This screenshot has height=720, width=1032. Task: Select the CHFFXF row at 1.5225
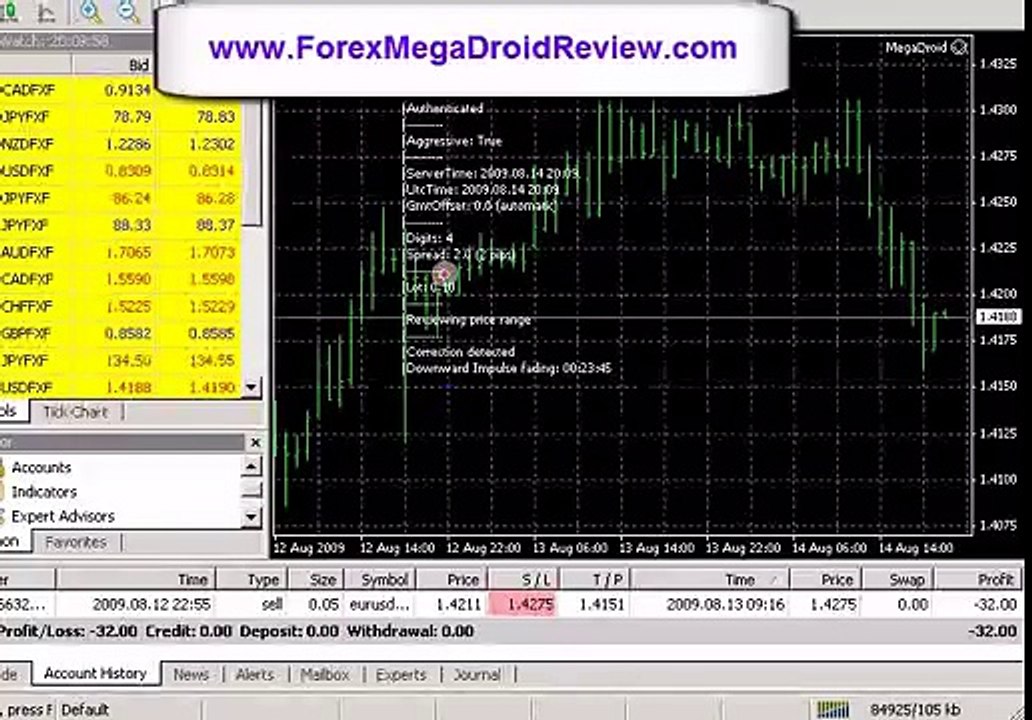click(x=120, y=307)
